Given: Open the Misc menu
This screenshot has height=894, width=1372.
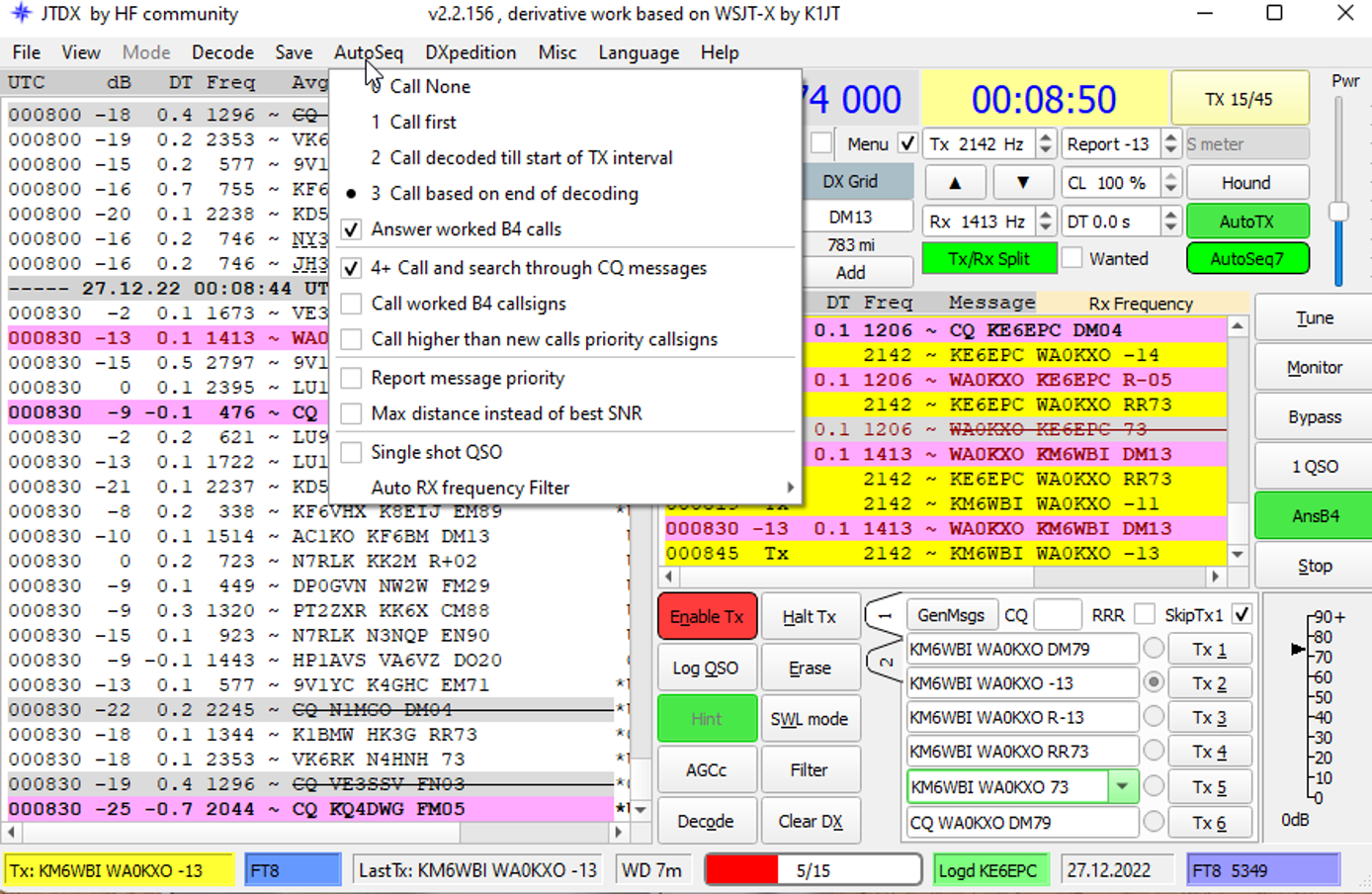Looking at the screenshot, I should point(557,52).
